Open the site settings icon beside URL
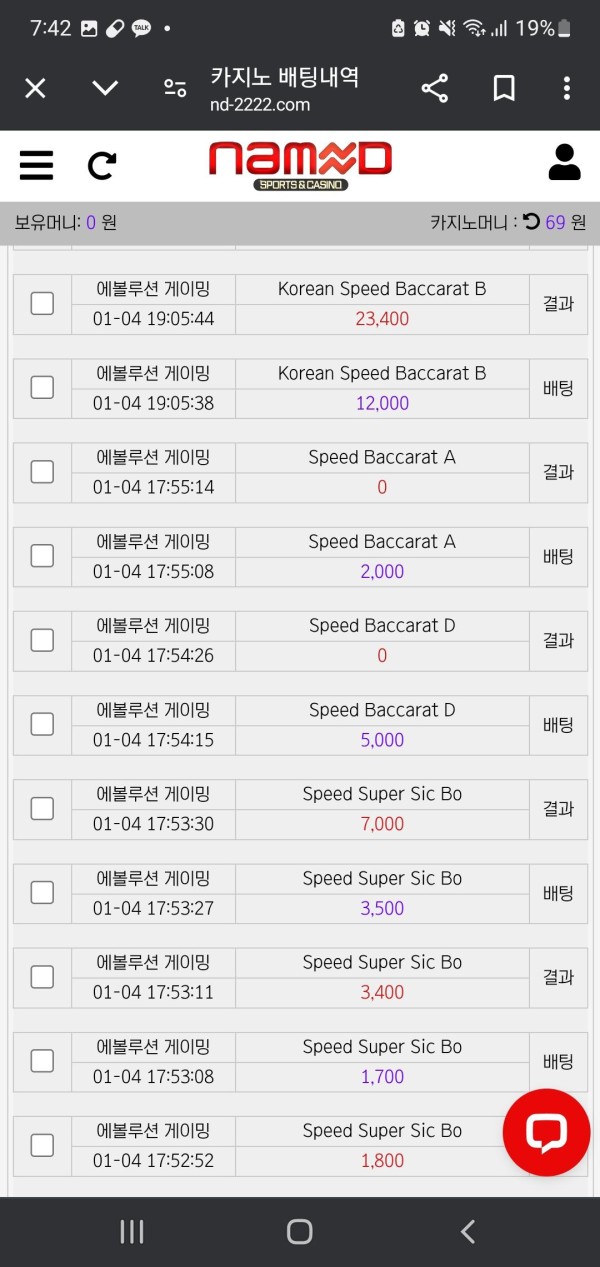Viewport: 600px width, 1267px height. pyautogui.click(x=175, y=88)
